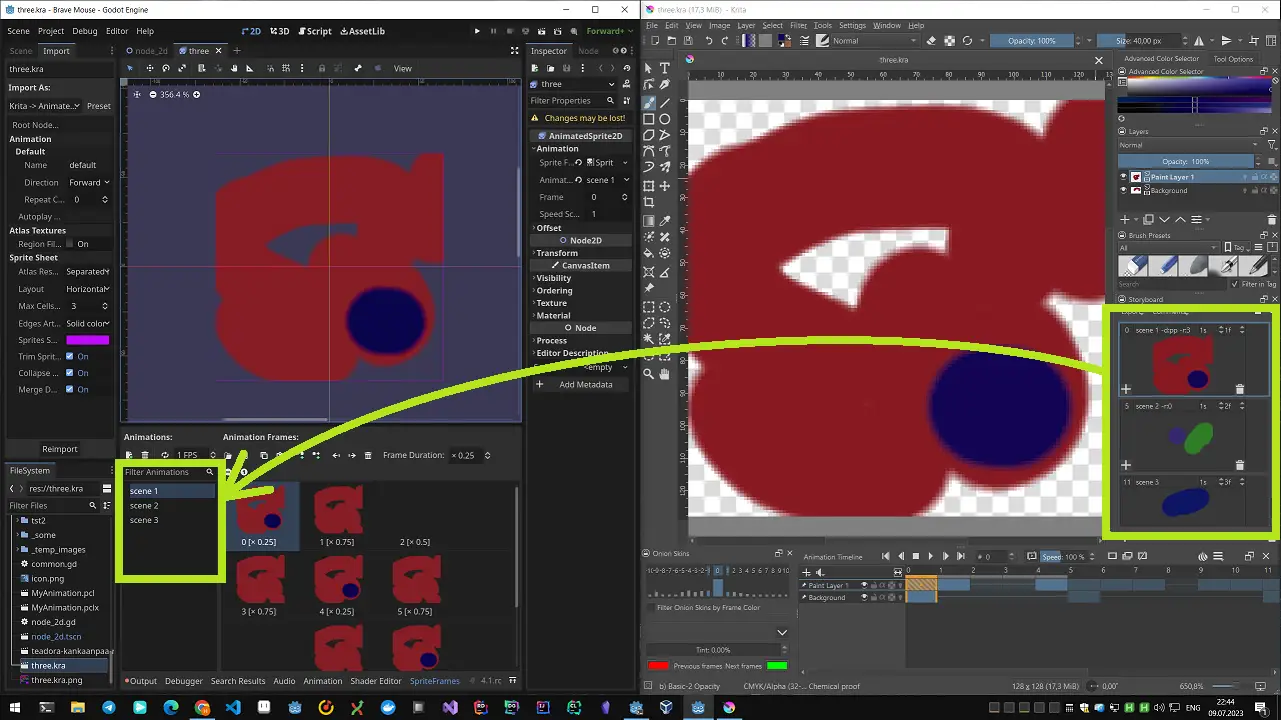Viewport: 1281px width, 720px height.
Task: Enable Region Filter On checkbox
Action: pyautogui.click(x=70, y=244)
